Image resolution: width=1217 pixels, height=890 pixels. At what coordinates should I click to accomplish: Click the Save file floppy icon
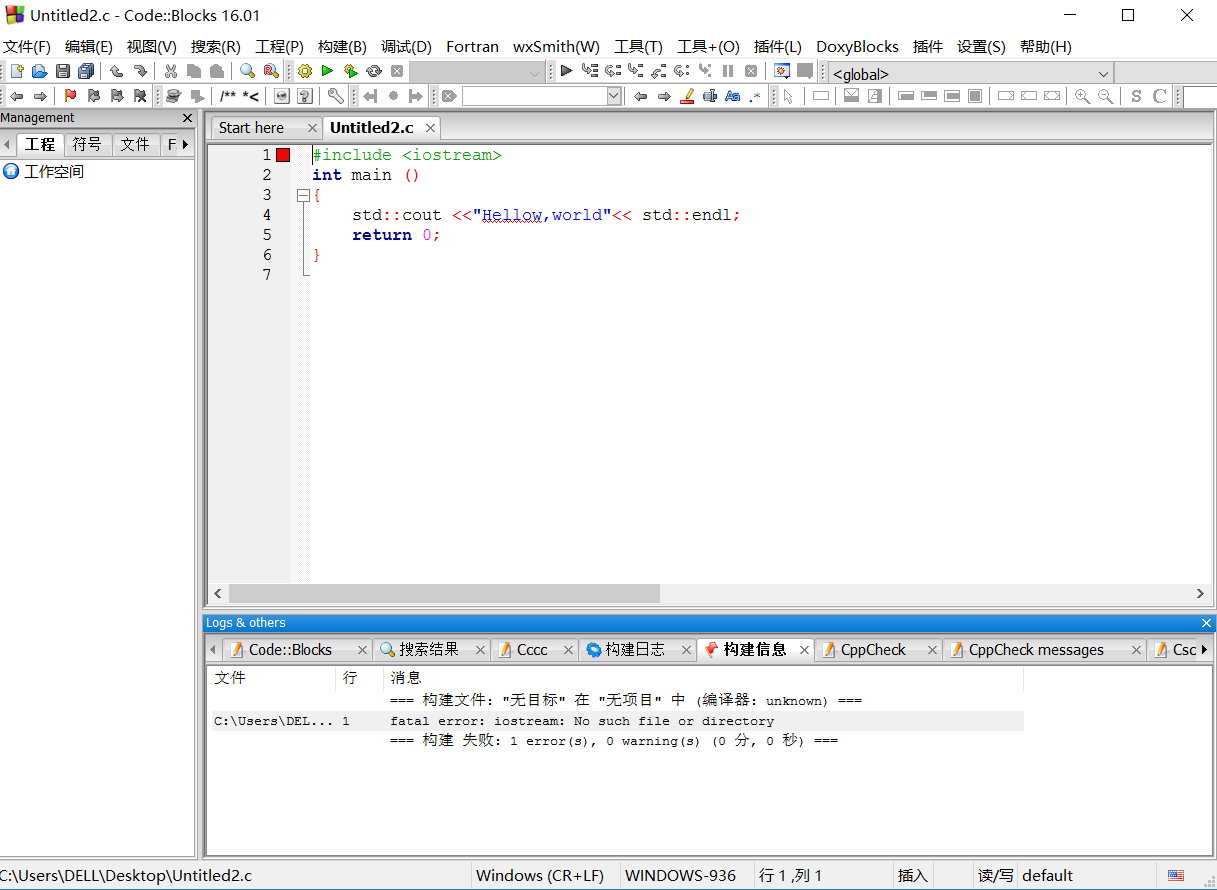click(x=63, y=71)
